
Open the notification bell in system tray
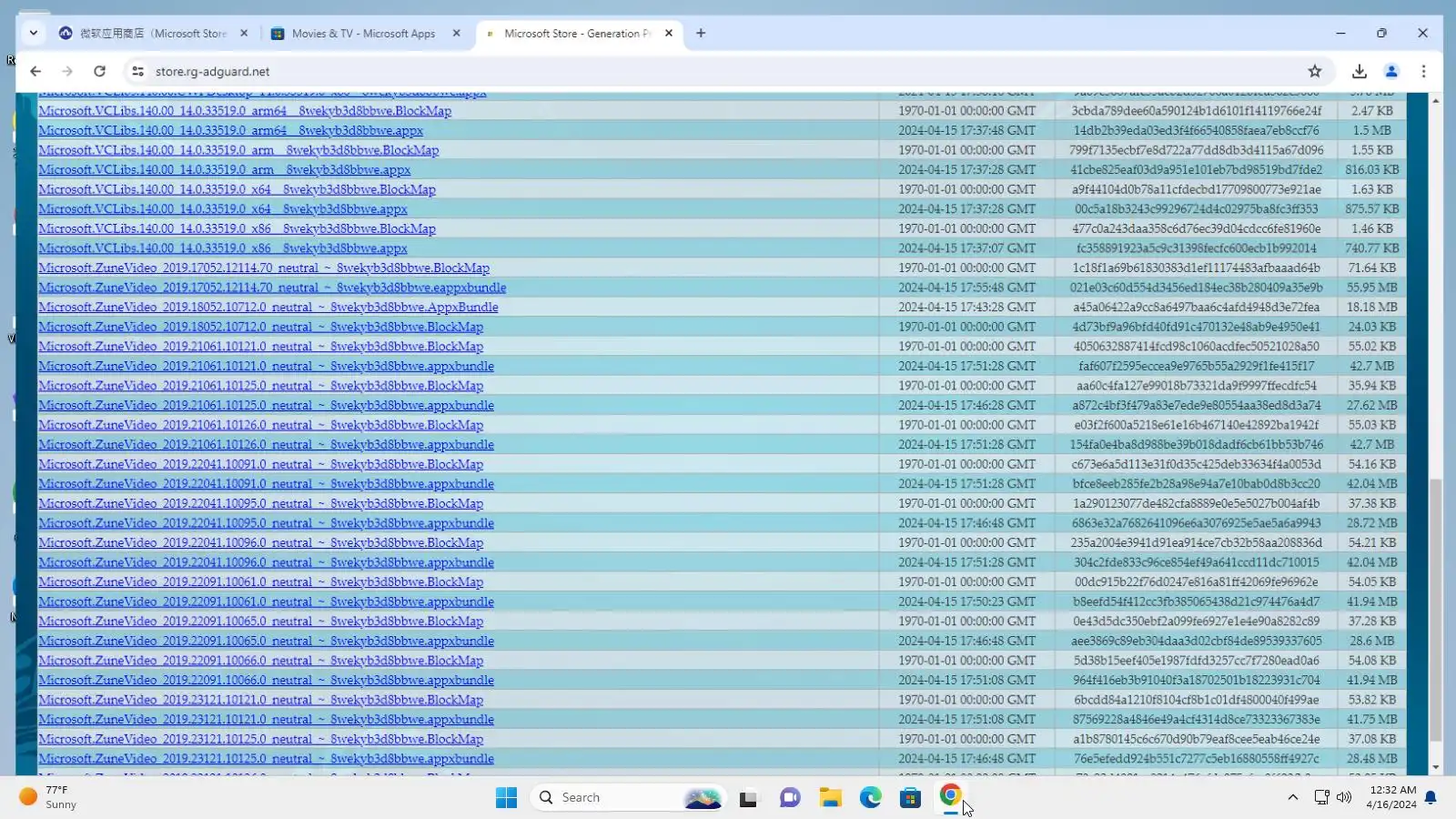1431,797
